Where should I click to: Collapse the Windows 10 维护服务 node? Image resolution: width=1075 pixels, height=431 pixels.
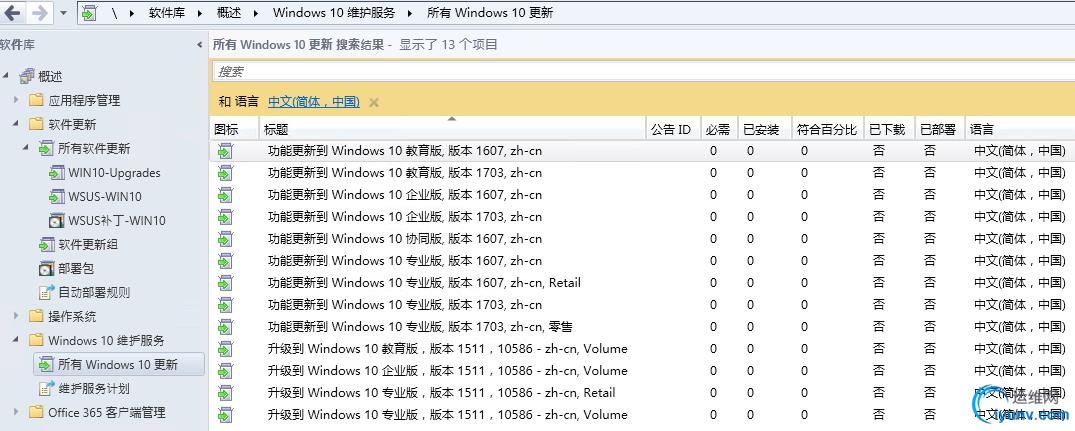pos(16,339)
